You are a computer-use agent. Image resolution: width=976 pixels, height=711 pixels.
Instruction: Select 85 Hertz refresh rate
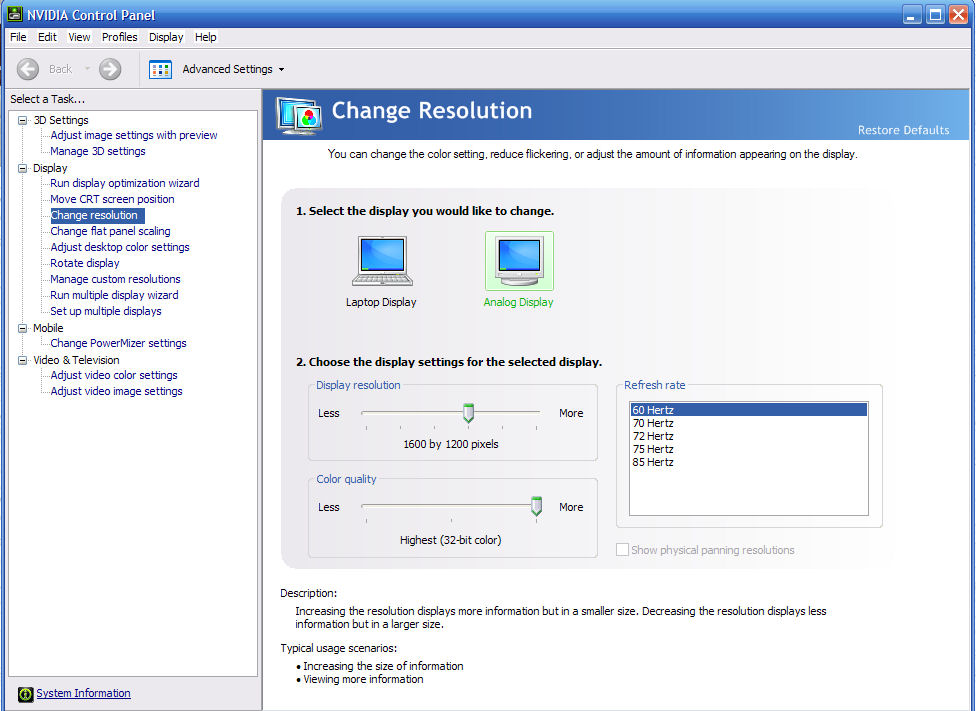(x=748, y=463)
